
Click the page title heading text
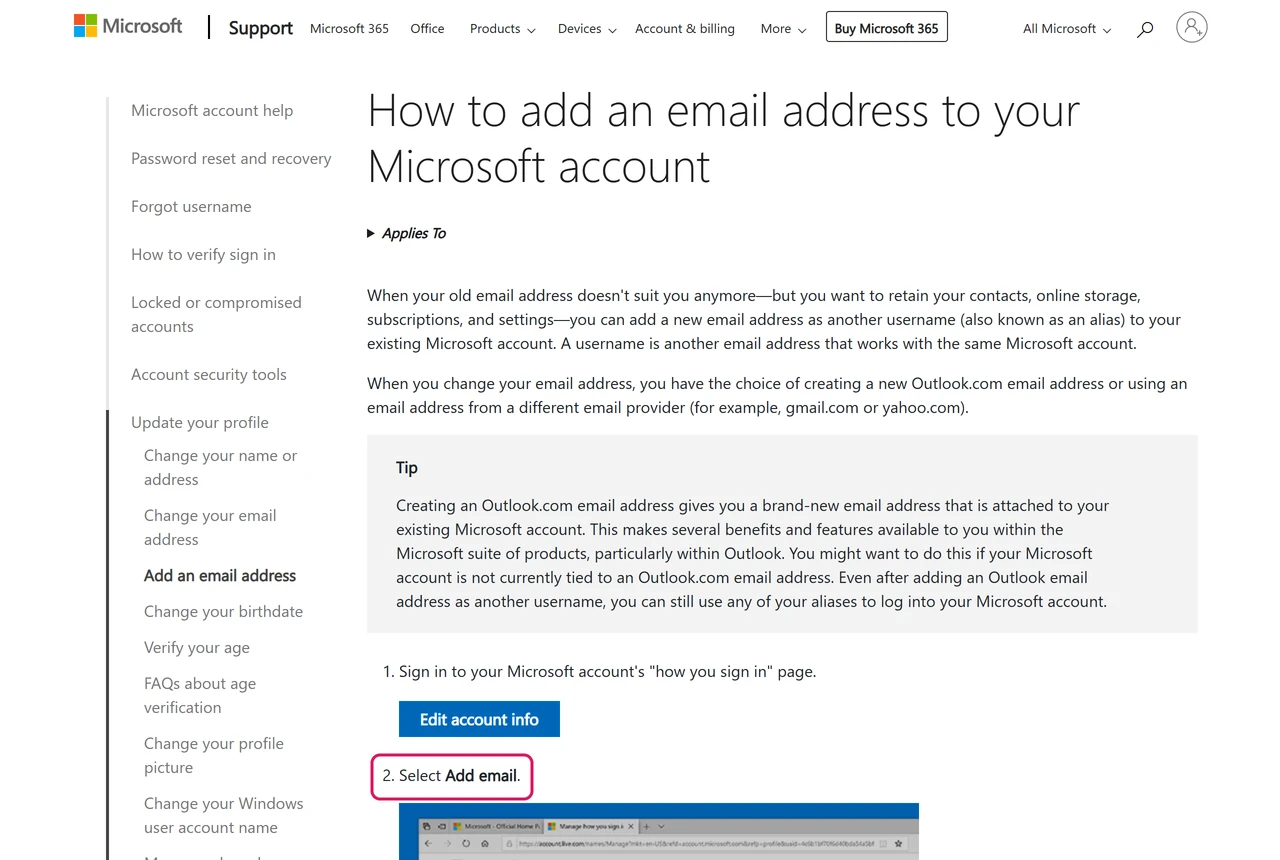point(724,138)
